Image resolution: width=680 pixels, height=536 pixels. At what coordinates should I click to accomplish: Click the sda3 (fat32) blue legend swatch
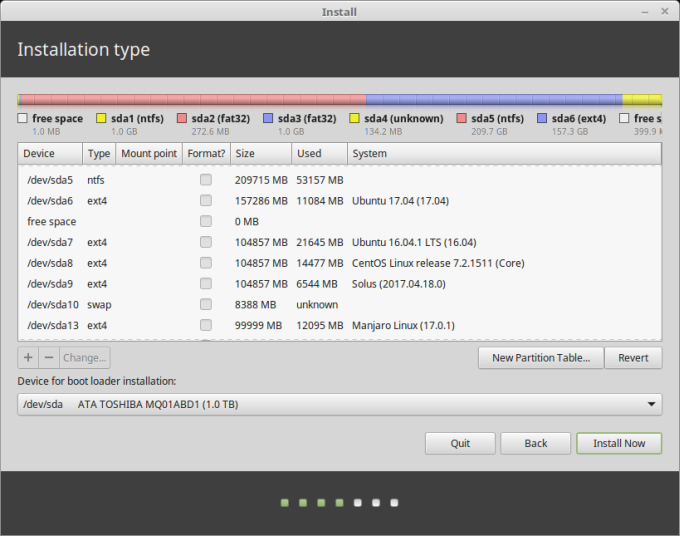click(x=268, y=118)
